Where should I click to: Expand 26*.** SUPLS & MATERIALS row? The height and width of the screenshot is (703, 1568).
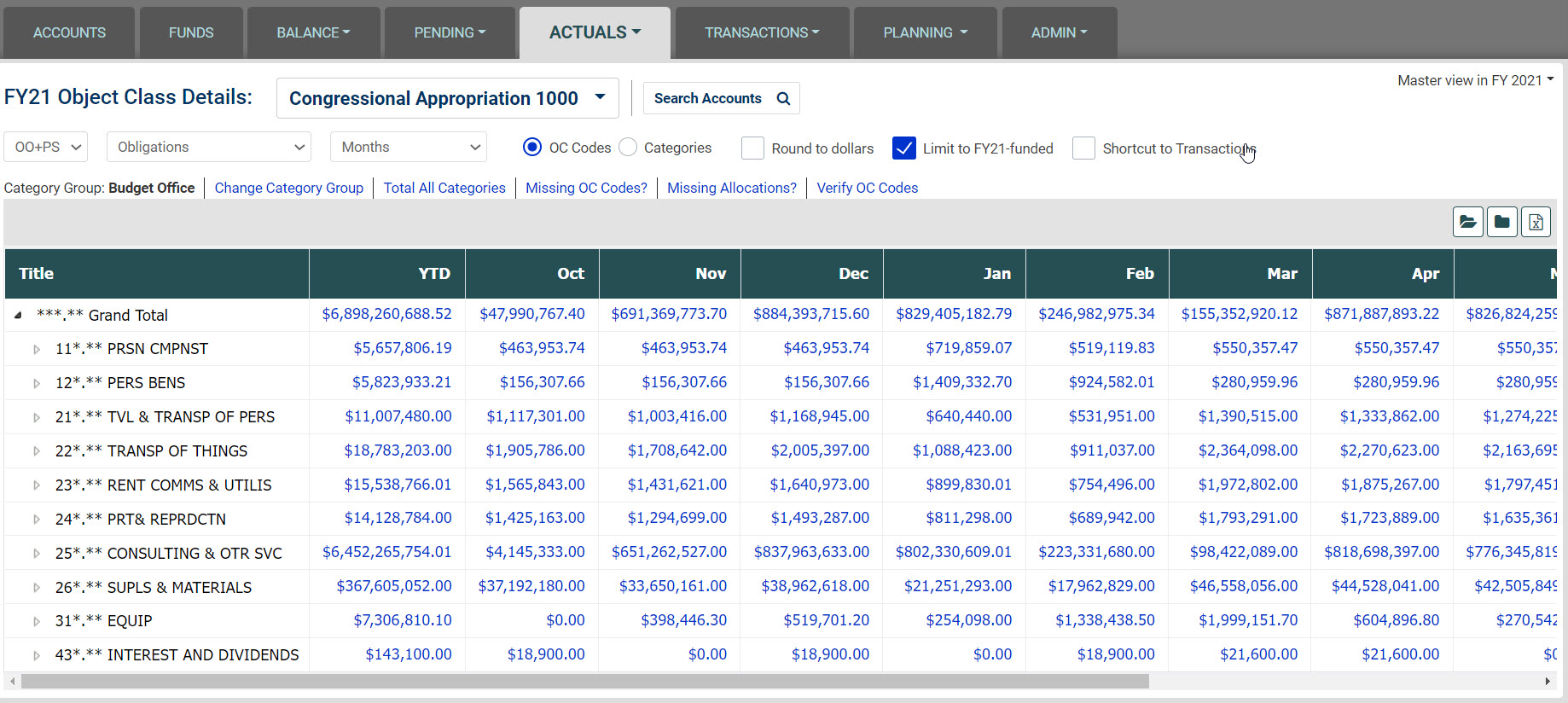36,588
